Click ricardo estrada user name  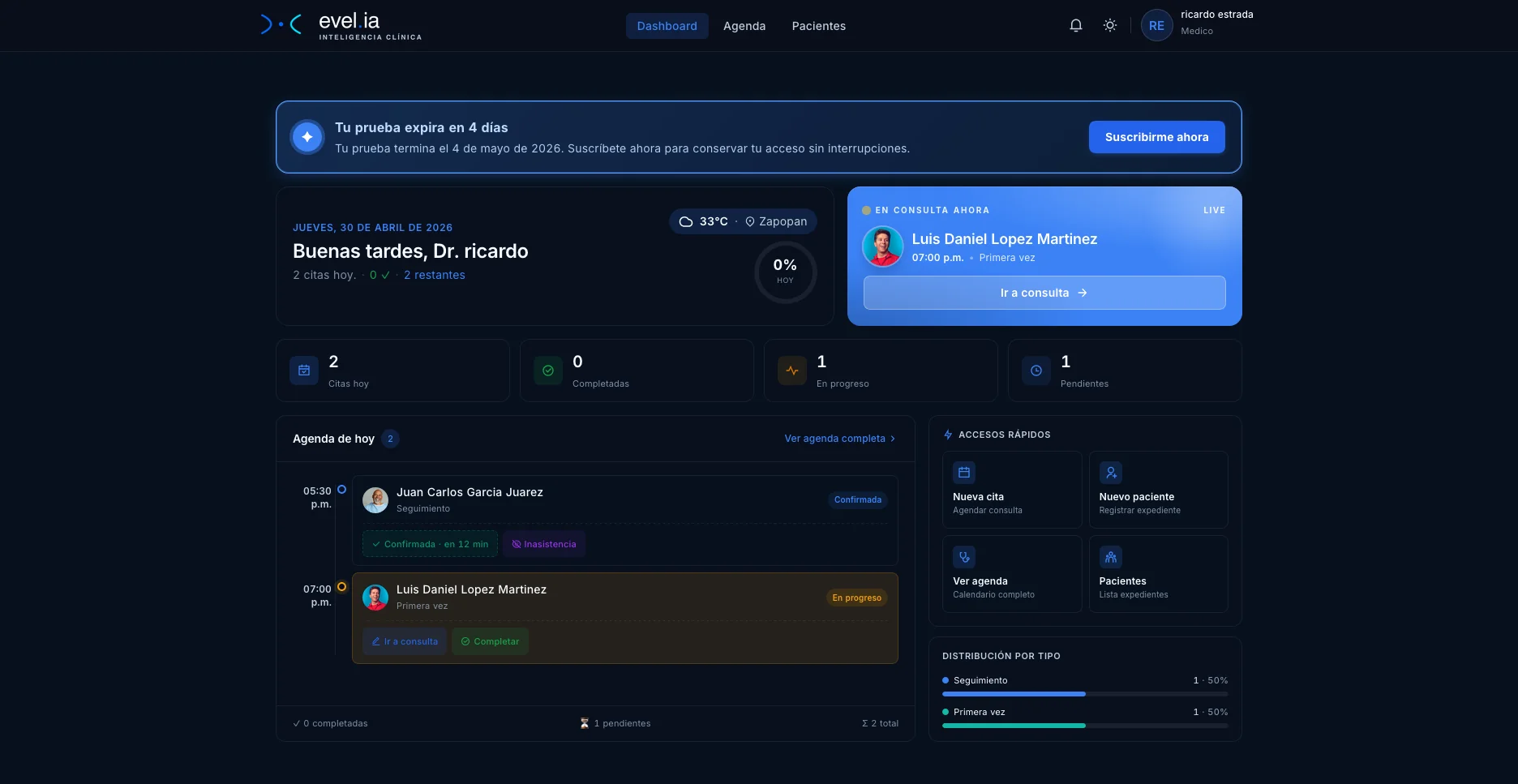[1217, 15]
